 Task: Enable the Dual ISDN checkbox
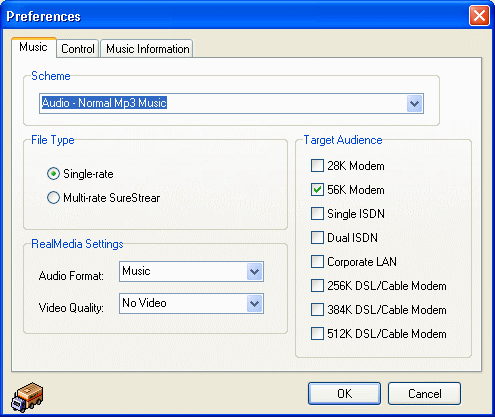pyautogui.click(x=317, y=238)
